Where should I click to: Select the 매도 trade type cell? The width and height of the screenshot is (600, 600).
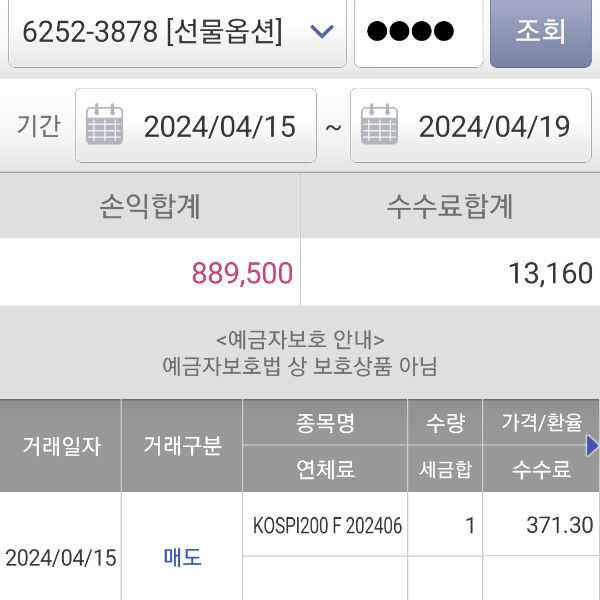[182, 558]
